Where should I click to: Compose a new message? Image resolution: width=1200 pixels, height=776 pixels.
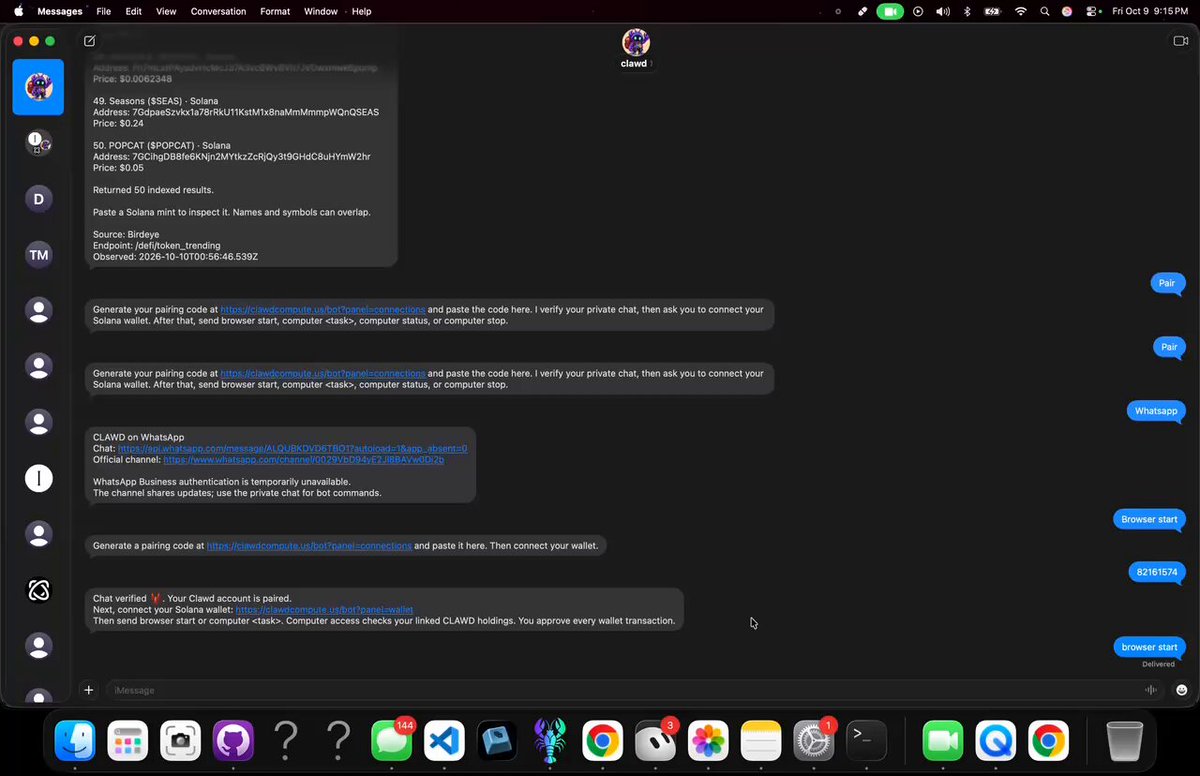(90, 41)
